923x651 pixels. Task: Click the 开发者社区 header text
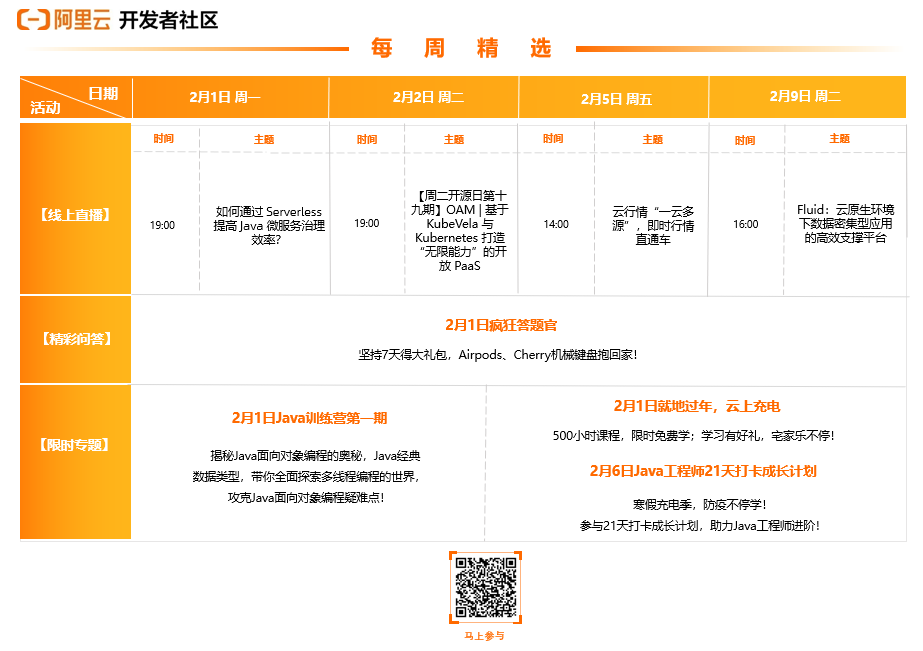tap(168, 20)
